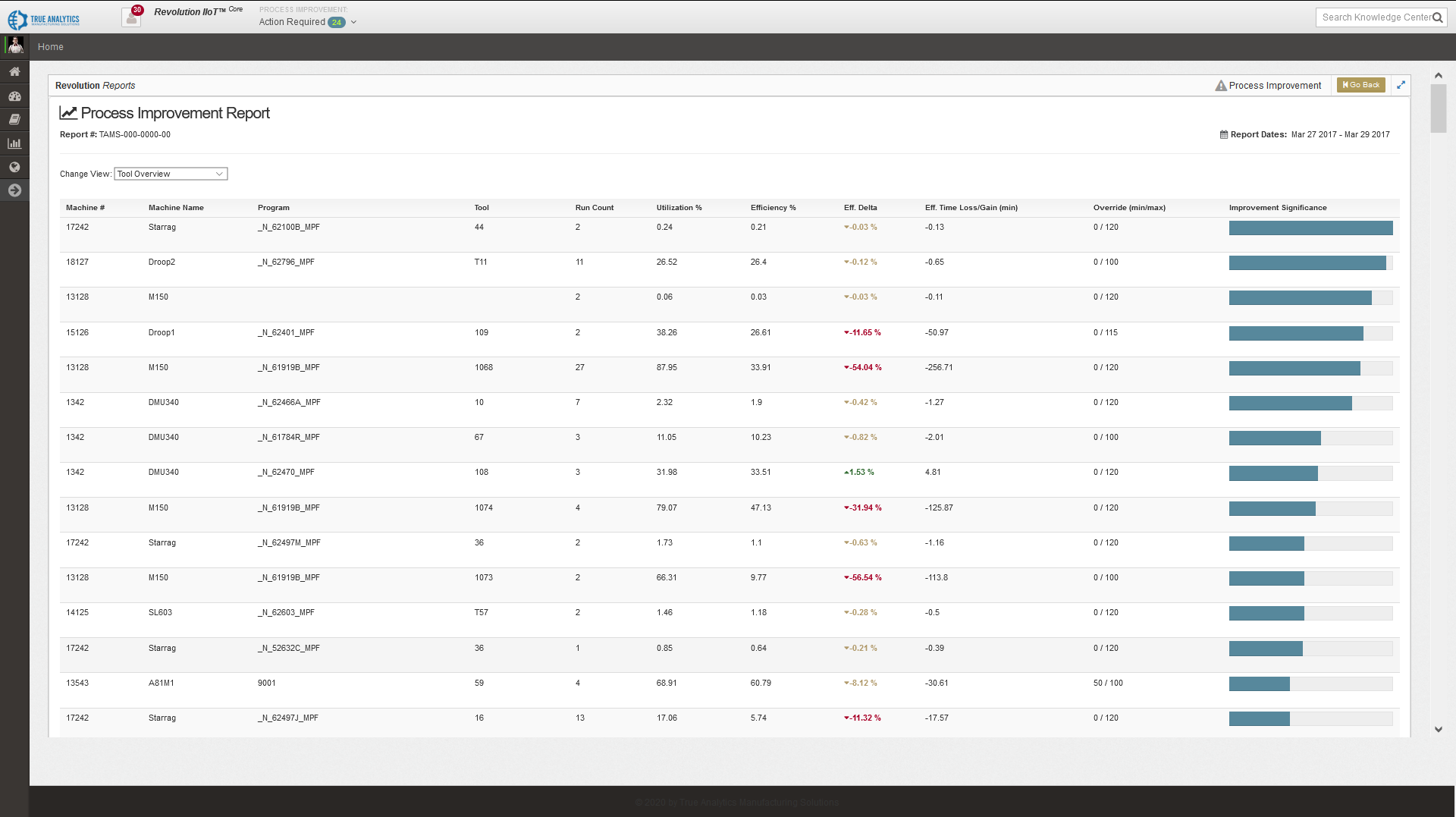Click the Go Back button
The width and height of the screenshot is (1456, 817).
(x=1360, y=85)
